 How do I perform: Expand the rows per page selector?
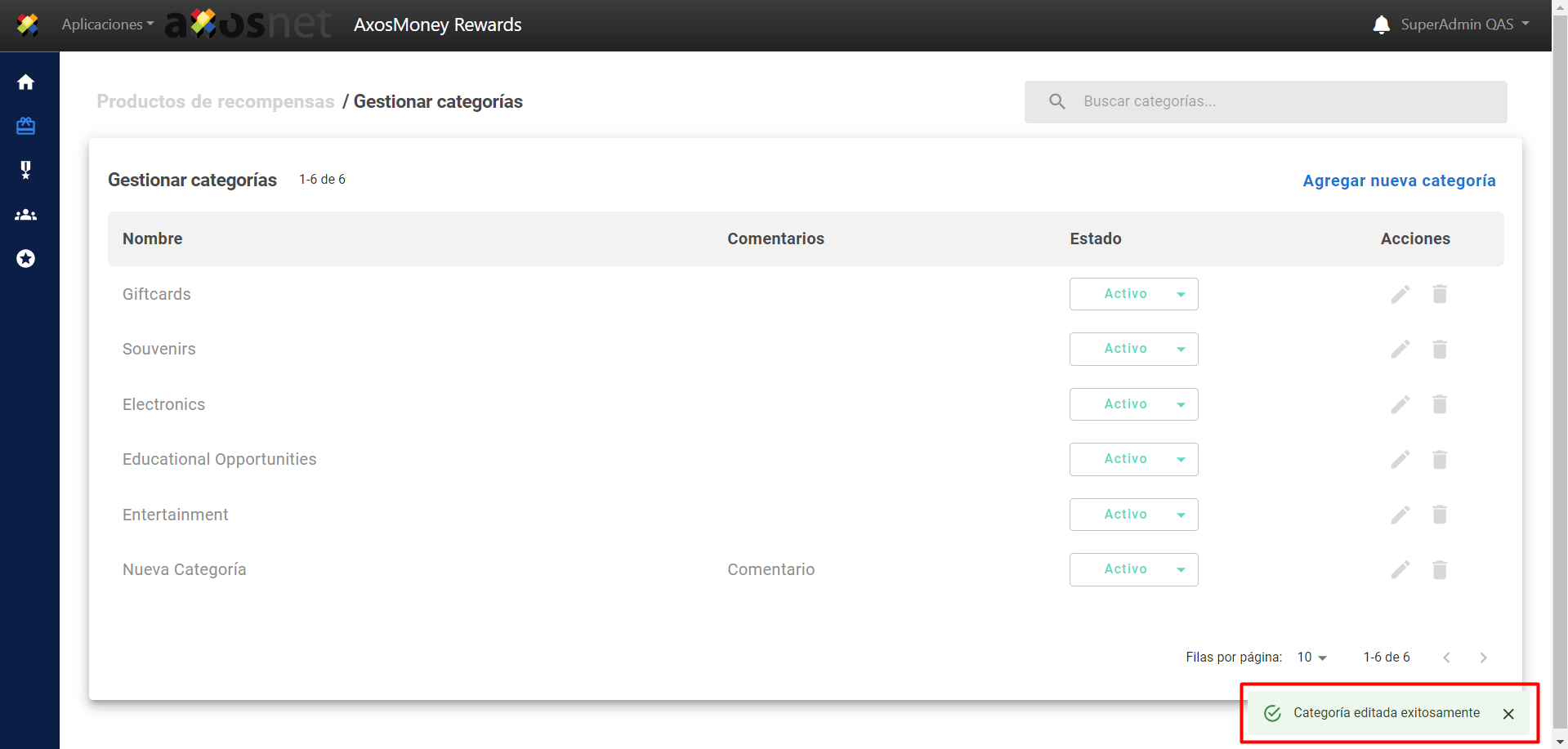[1311, 658]
